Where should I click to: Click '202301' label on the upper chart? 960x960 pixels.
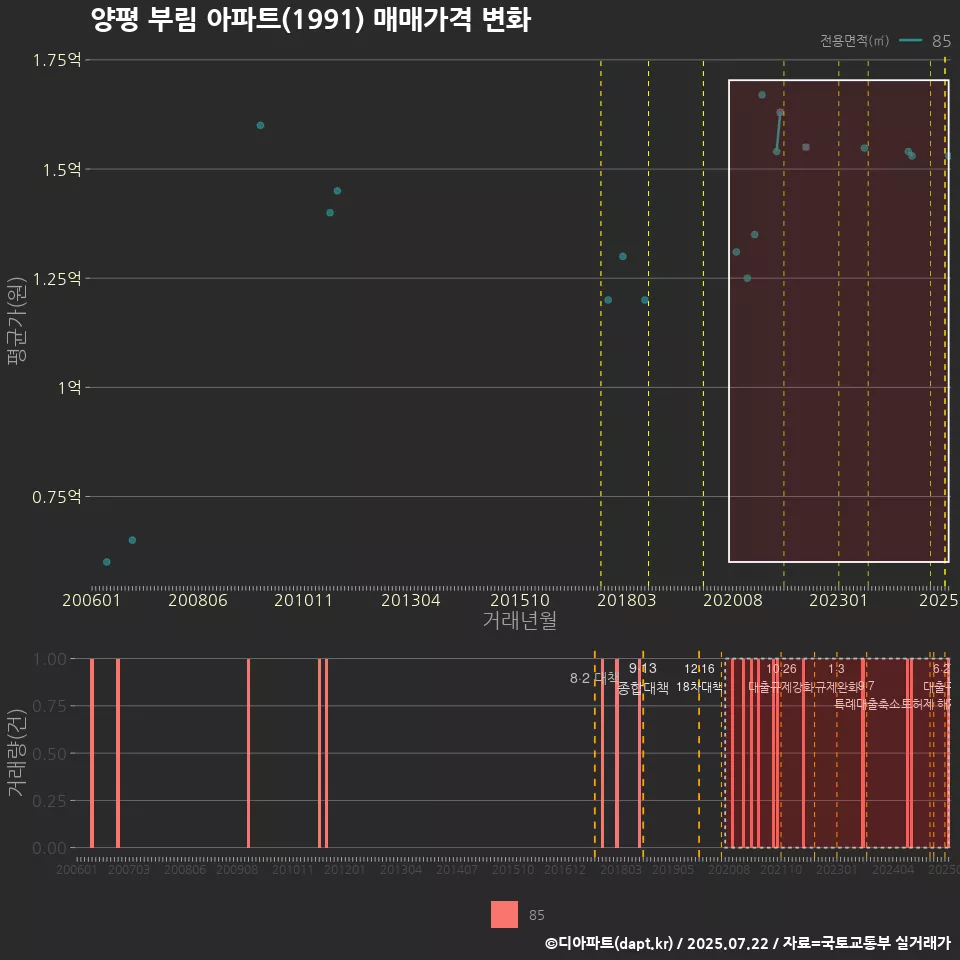pyautogui.click(x=838, y=600)
